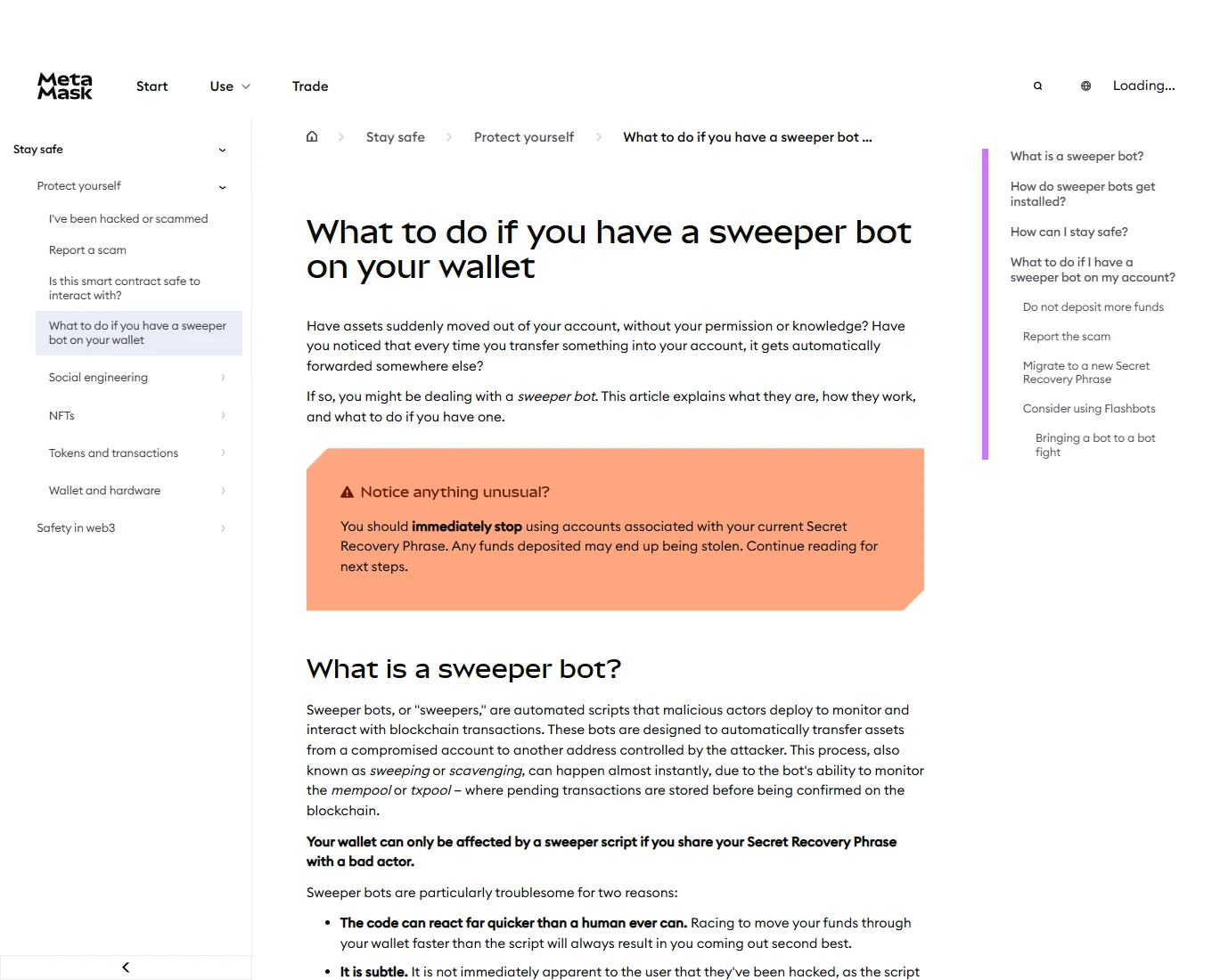Open Wallet and hardware sidebar item
Screen dimensions: 1212x980
(104, 490)
